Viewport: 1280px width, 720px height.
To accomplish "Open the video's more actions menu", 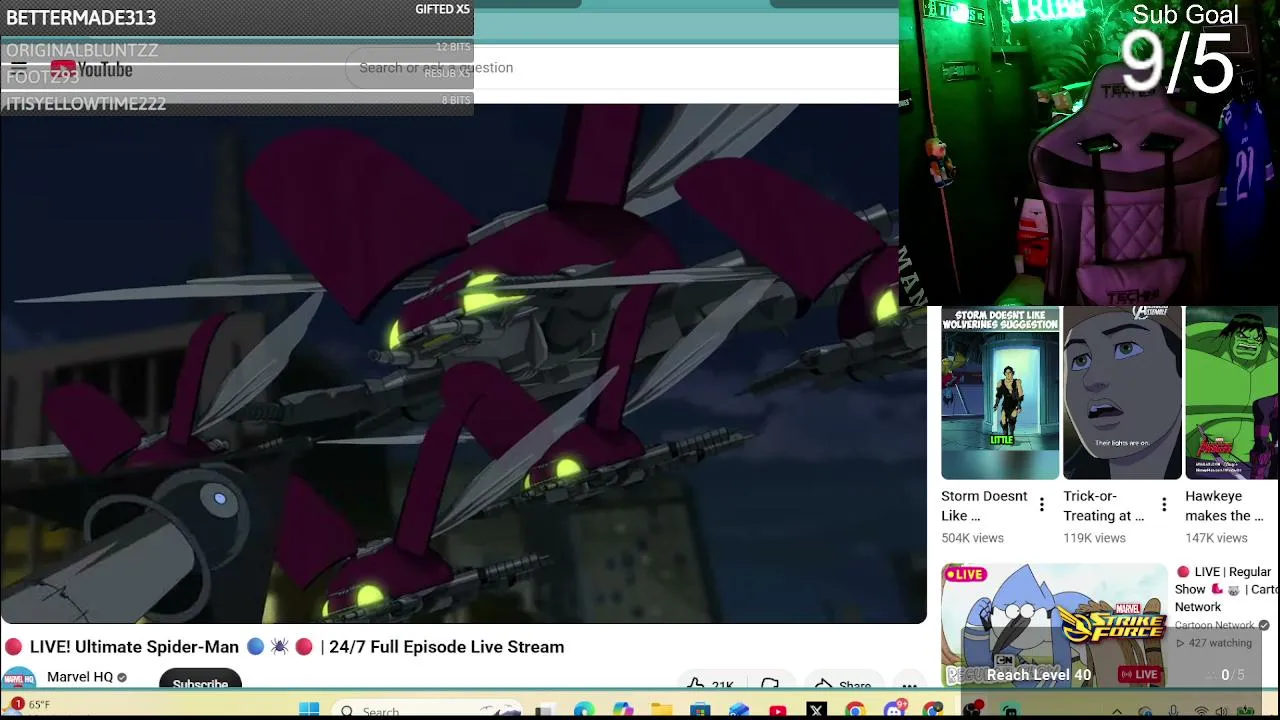I will [909, 685].
